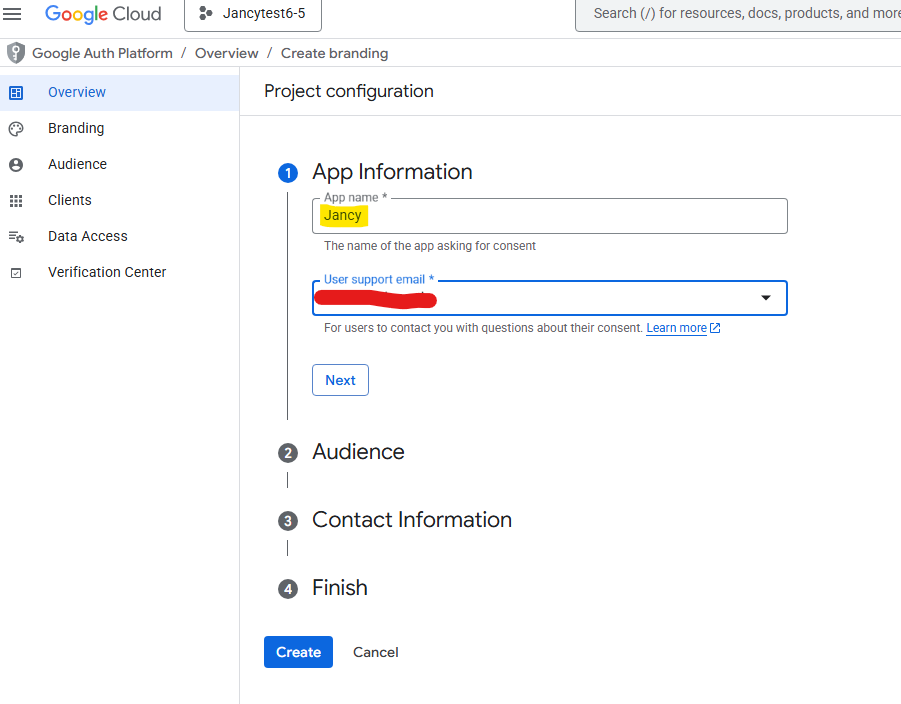Click the Project configuration heading
901x704 pixels.
[349, 91]
